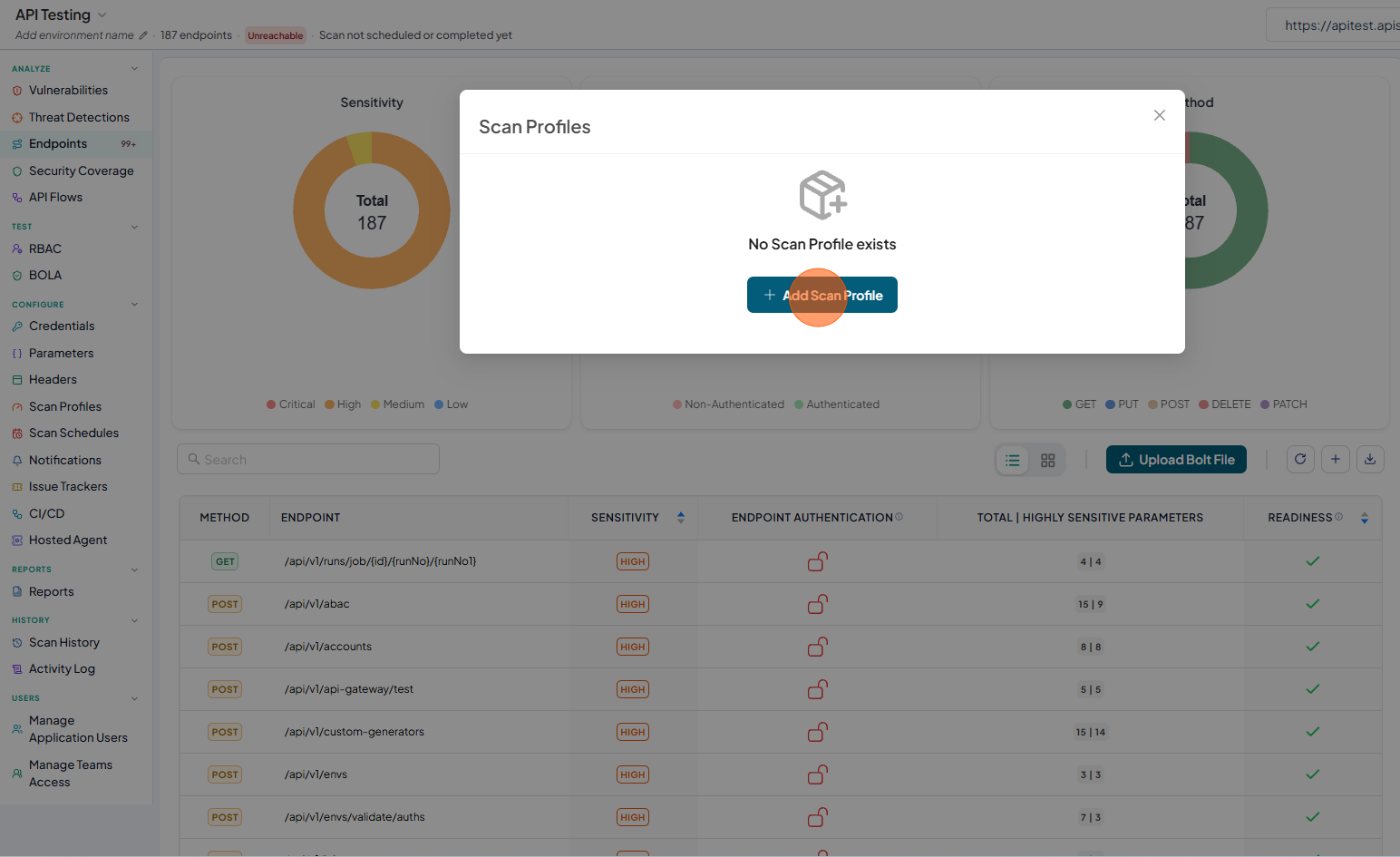Open Scan Schedules in sidebar
The width and height of the screenshot is (1400, 857).
[73, 433]
